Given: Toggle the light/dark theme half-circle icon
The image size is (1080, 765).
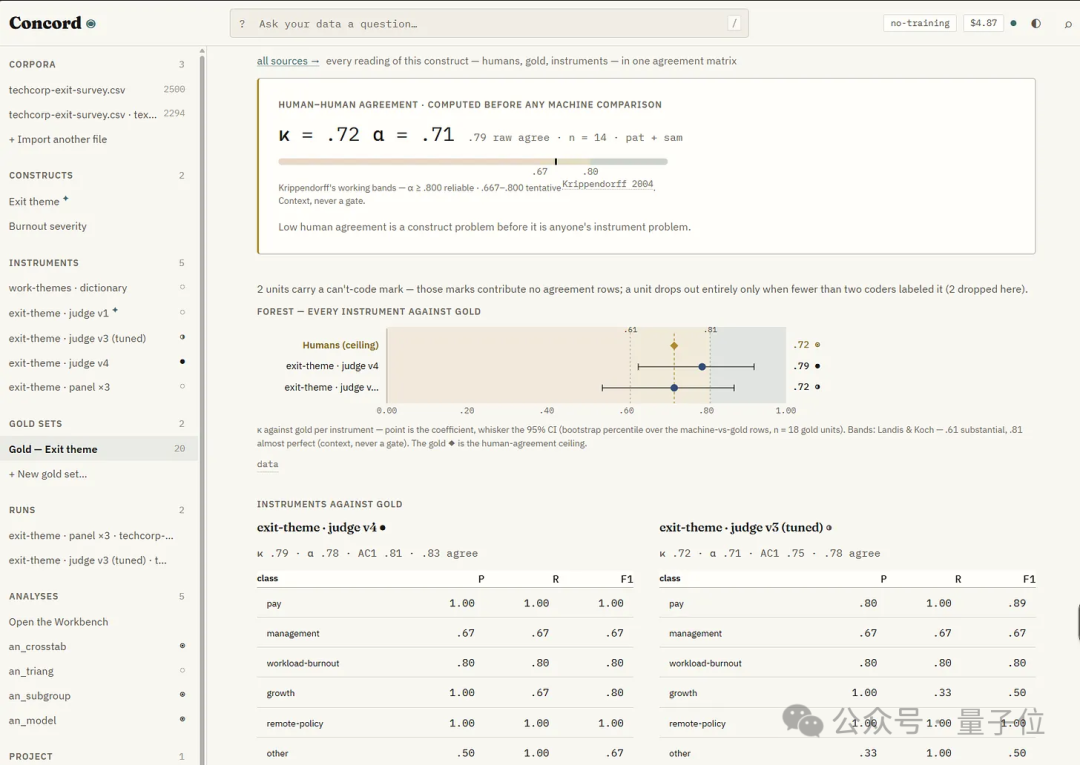Looking at the screenshot, I should [x=1036, y=23].
